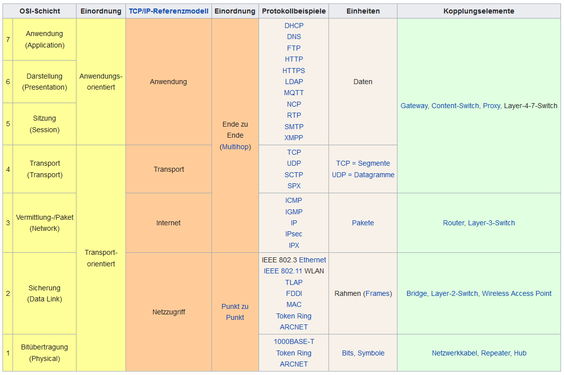Click the XMPP link
The height and width of the screenshot is (375, 564).
click(x=294, y=138)
